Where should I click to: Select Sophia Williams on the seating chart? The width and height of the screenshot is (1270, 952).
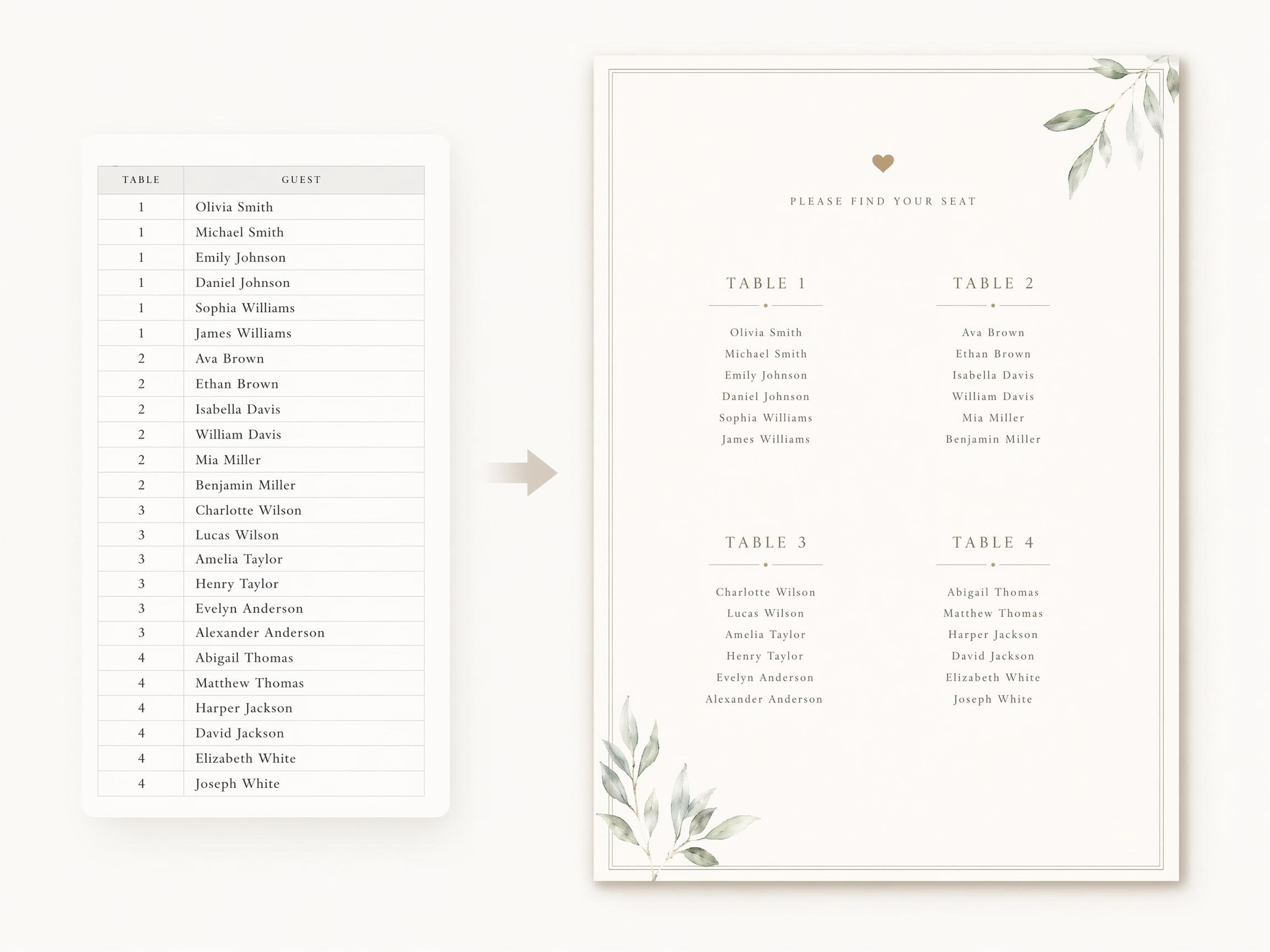tap(766, 418)
